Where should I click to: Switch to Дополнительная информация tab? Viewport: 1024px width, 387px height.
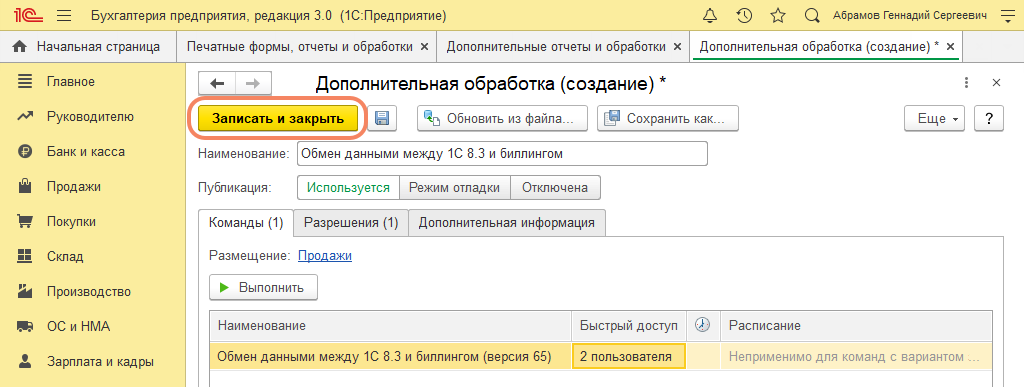click(507, 223)
